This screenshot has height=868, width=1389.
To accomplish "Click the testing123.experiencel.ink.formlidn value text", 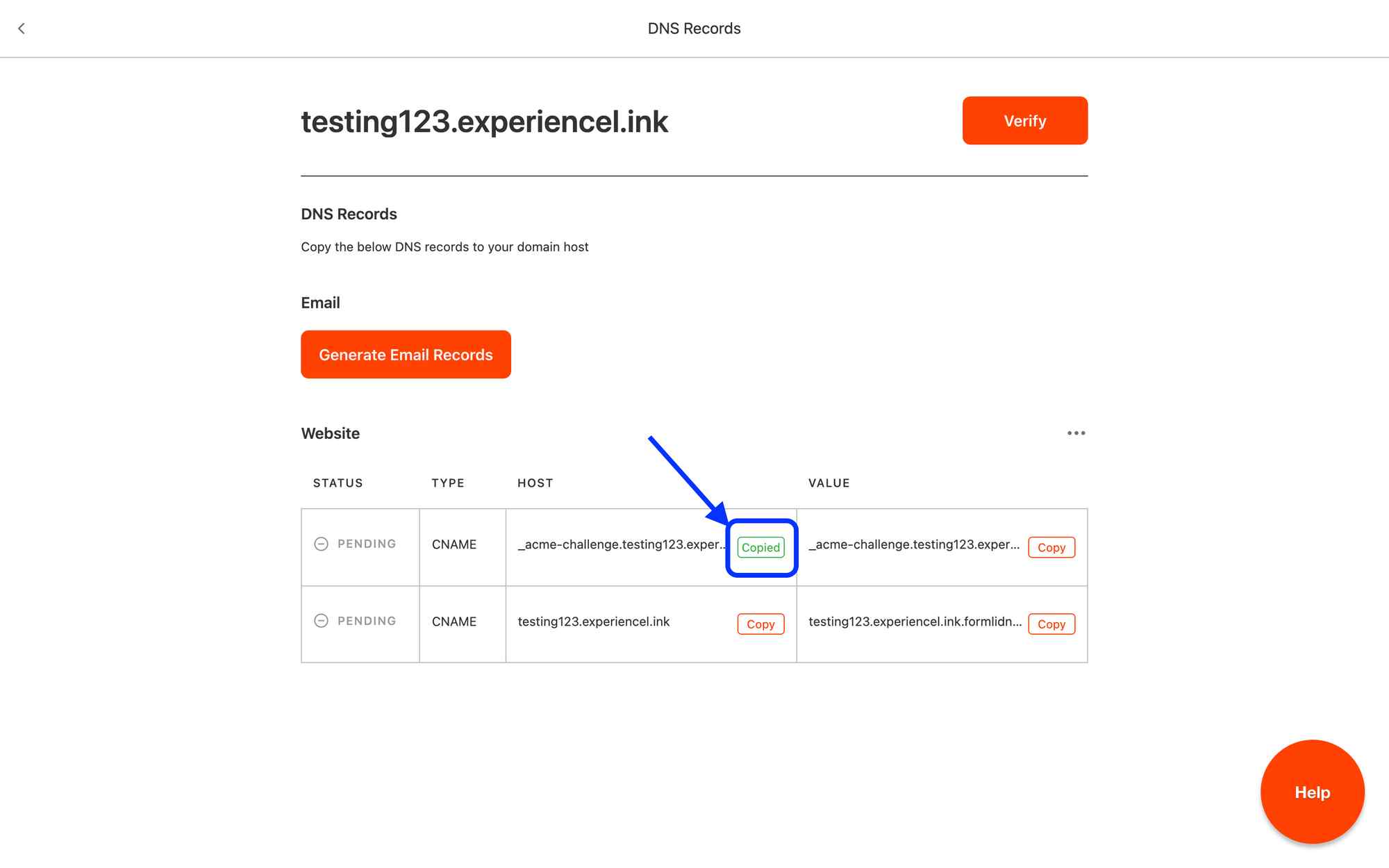I will point(915,621).
